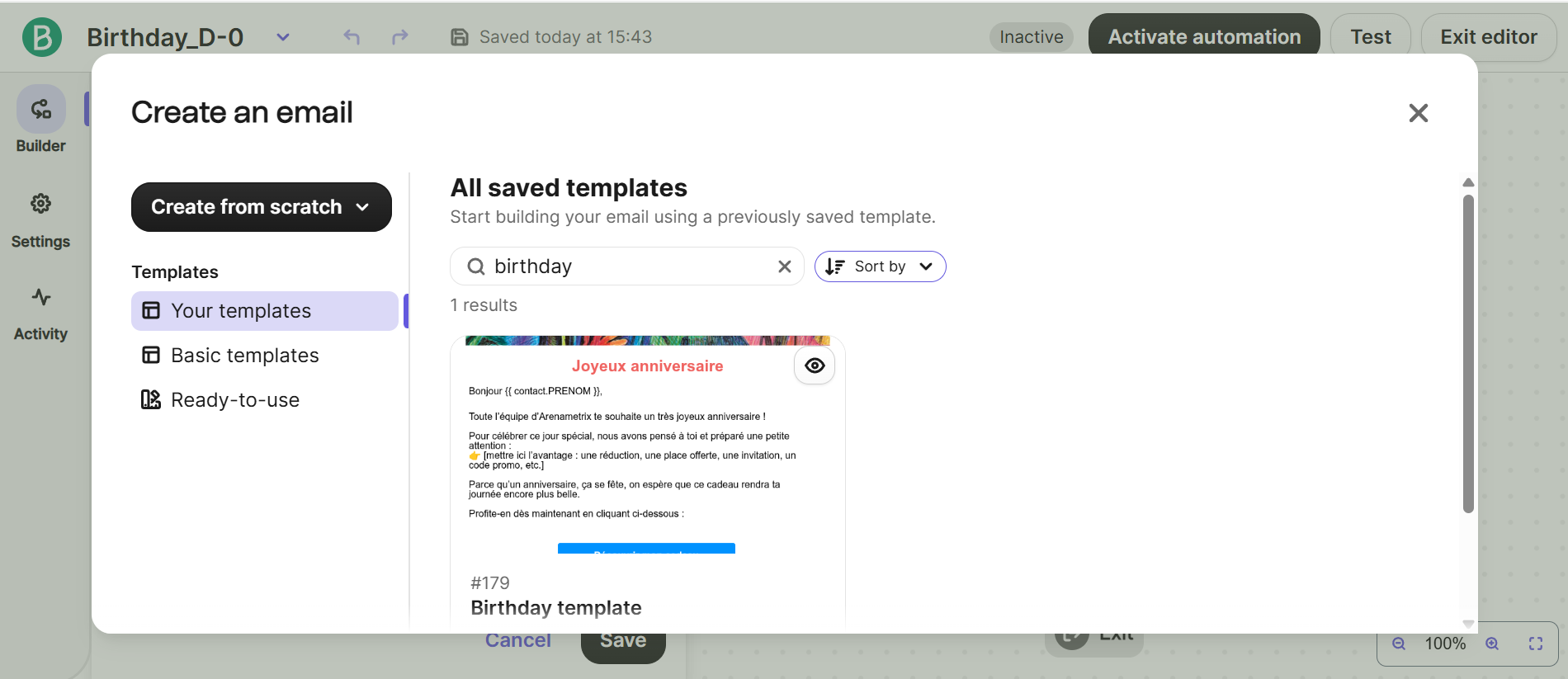Clear the birthday search text
The image size is (1568, 679).
click(784, 266)
